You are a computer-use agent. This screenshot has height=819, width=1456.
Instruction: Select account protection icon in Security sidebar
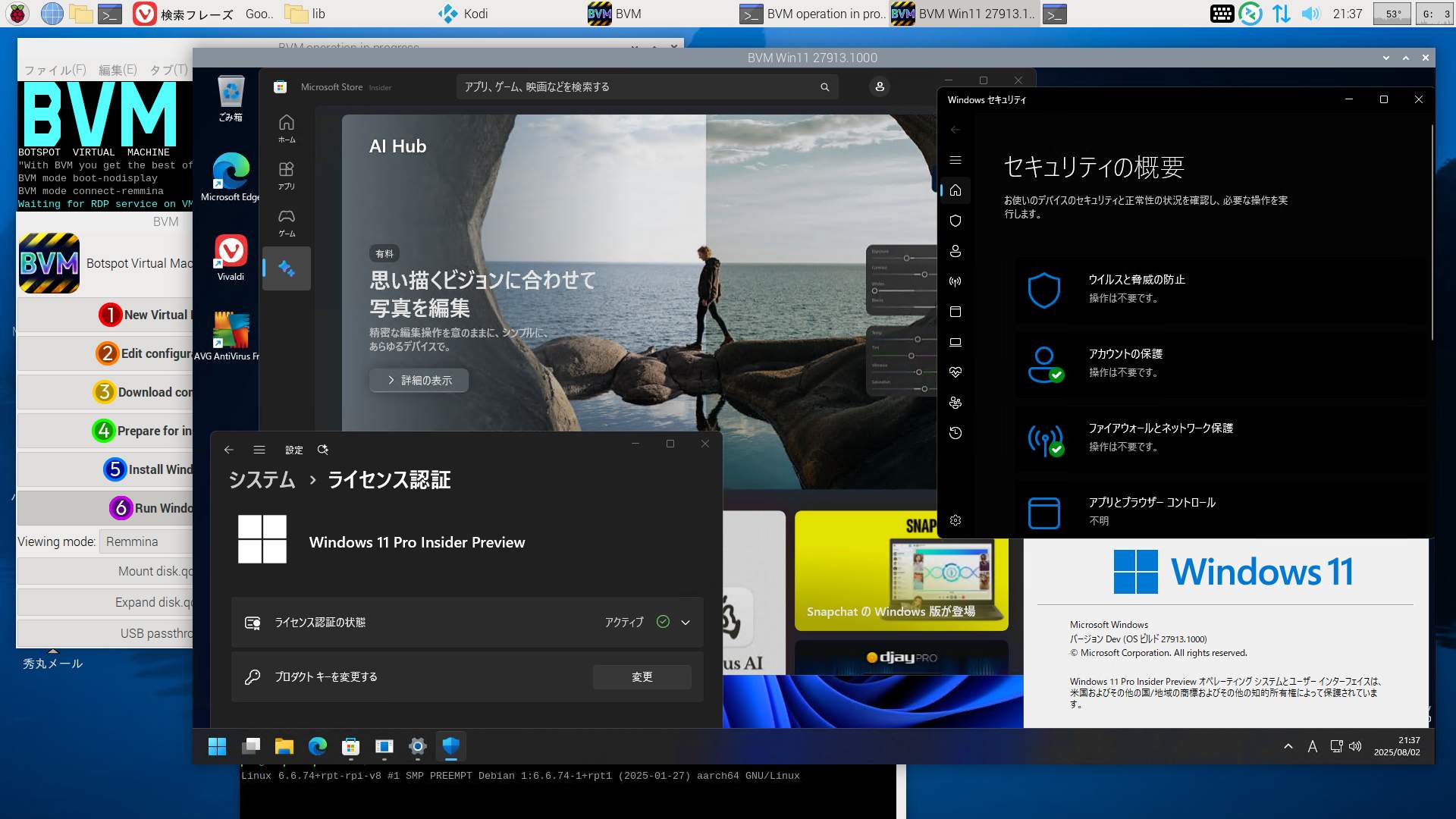click(x=955, y=251)
